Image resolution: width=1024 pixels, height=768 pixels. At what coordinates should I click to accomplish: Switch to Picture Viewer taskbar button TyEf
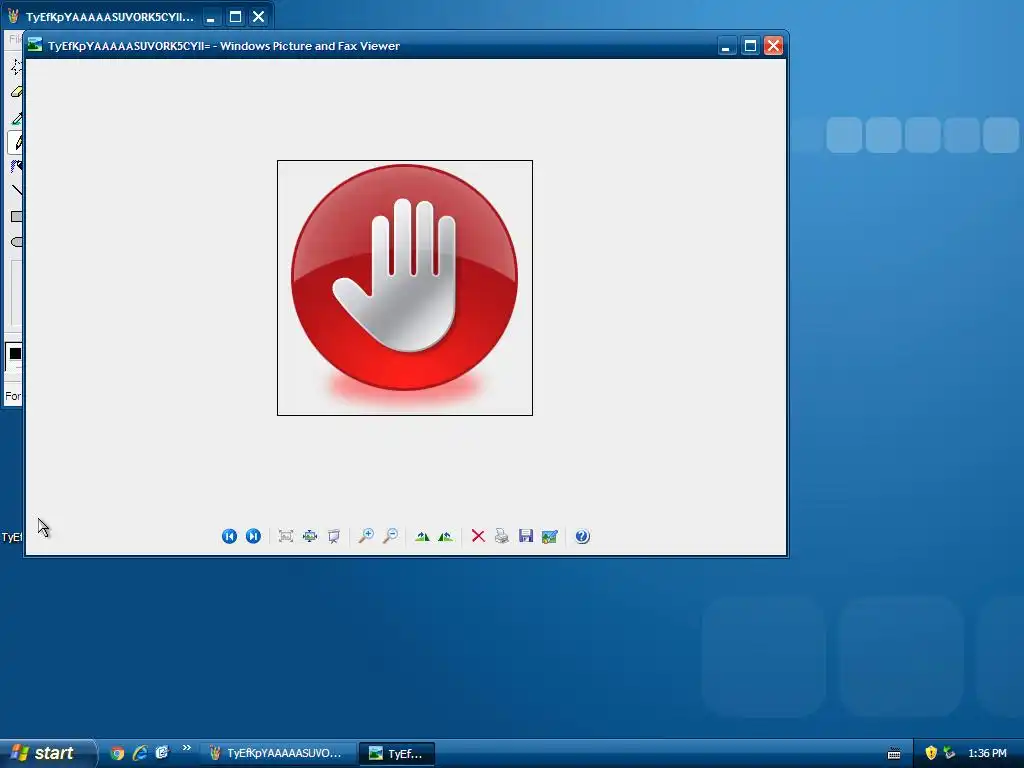click(x=397, y=753)
